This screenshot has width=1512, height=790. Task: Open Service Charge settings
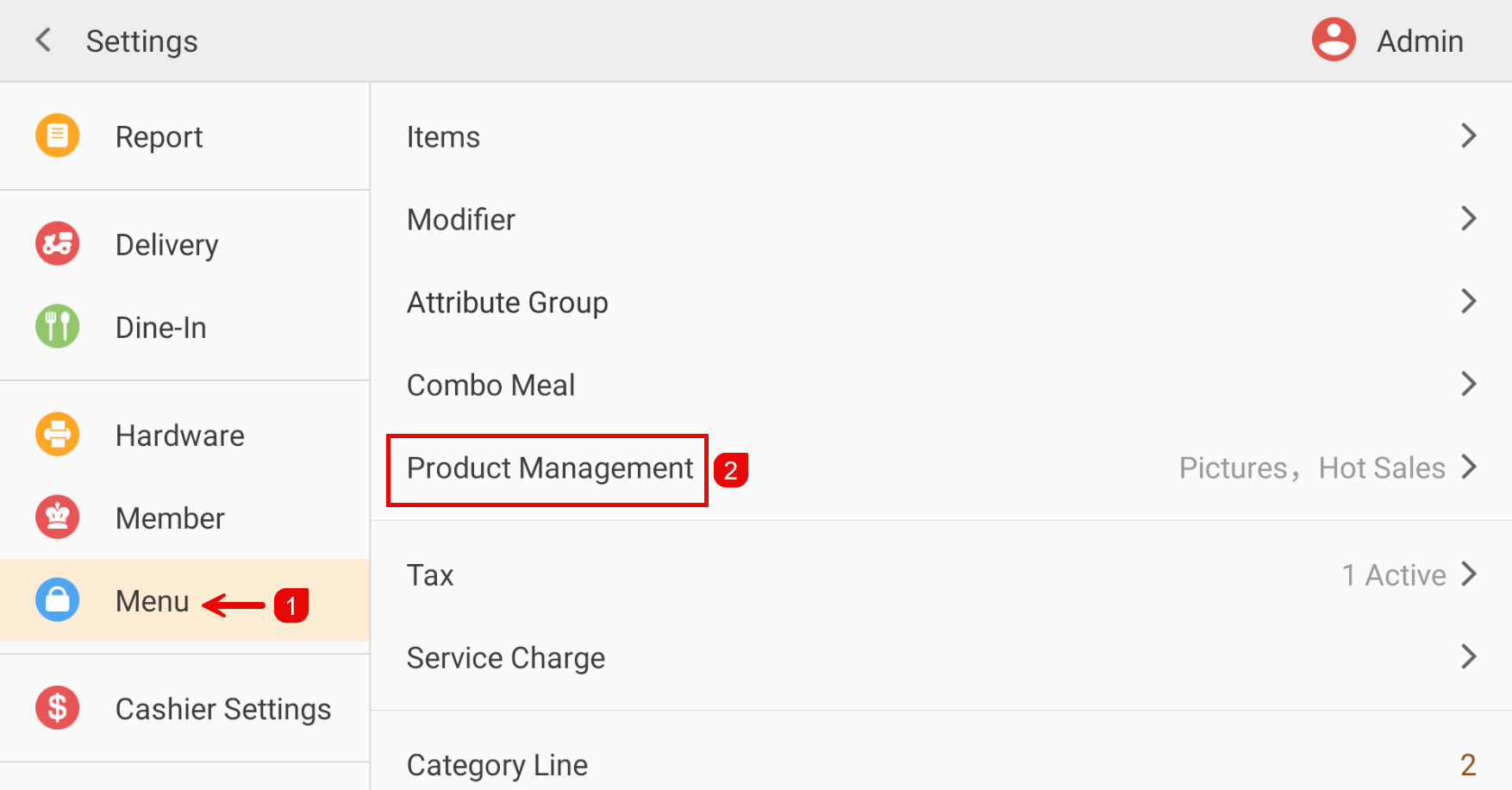pyautogui.click(x=940, y=657)
